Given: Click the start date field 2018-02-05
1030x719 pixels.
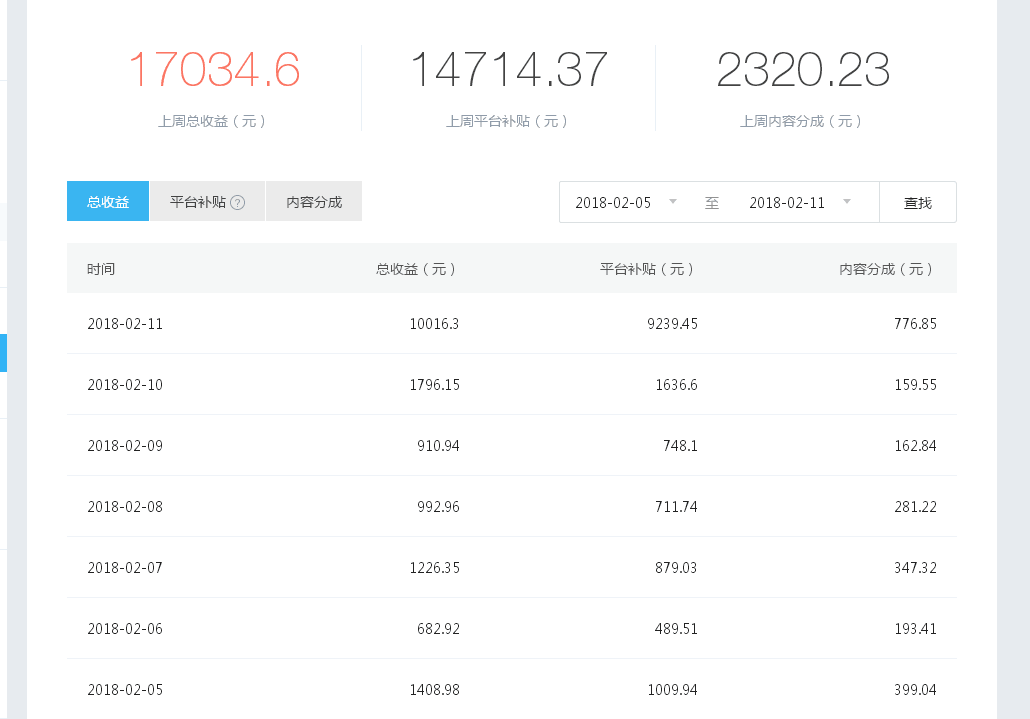Looking at the screenshot, I should coord(613,202).
